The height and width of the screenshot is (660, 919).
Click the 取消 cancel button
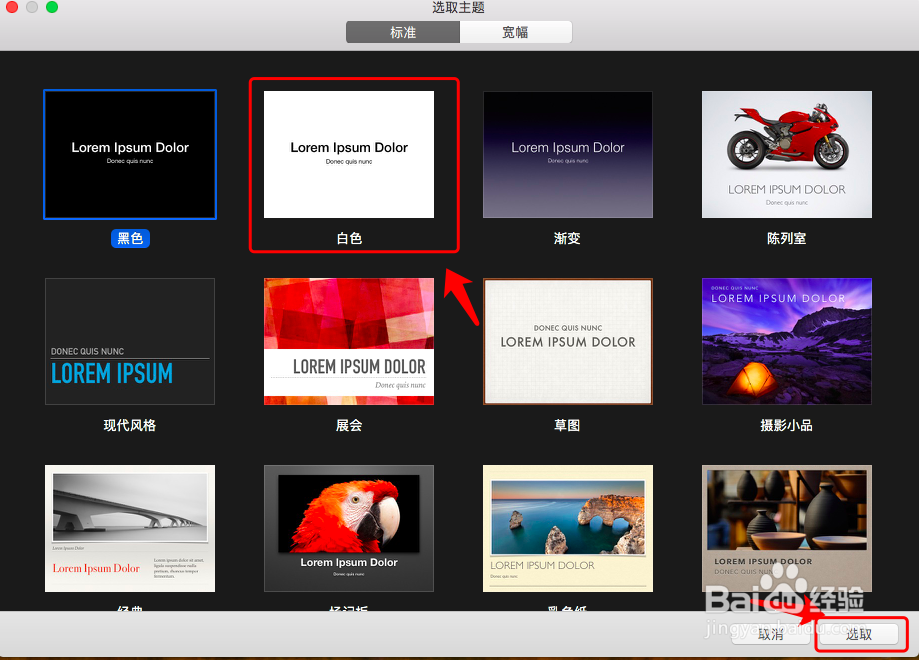tap(771, 634)
